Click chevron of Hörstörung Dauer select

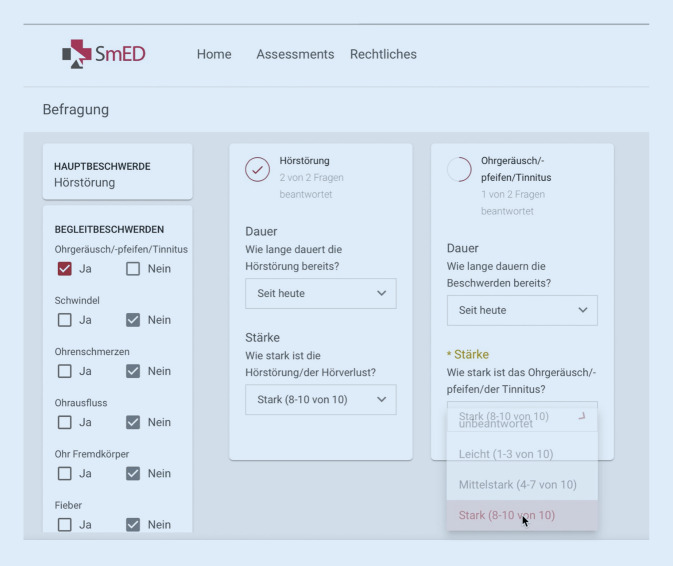click(x=382, y=294)
